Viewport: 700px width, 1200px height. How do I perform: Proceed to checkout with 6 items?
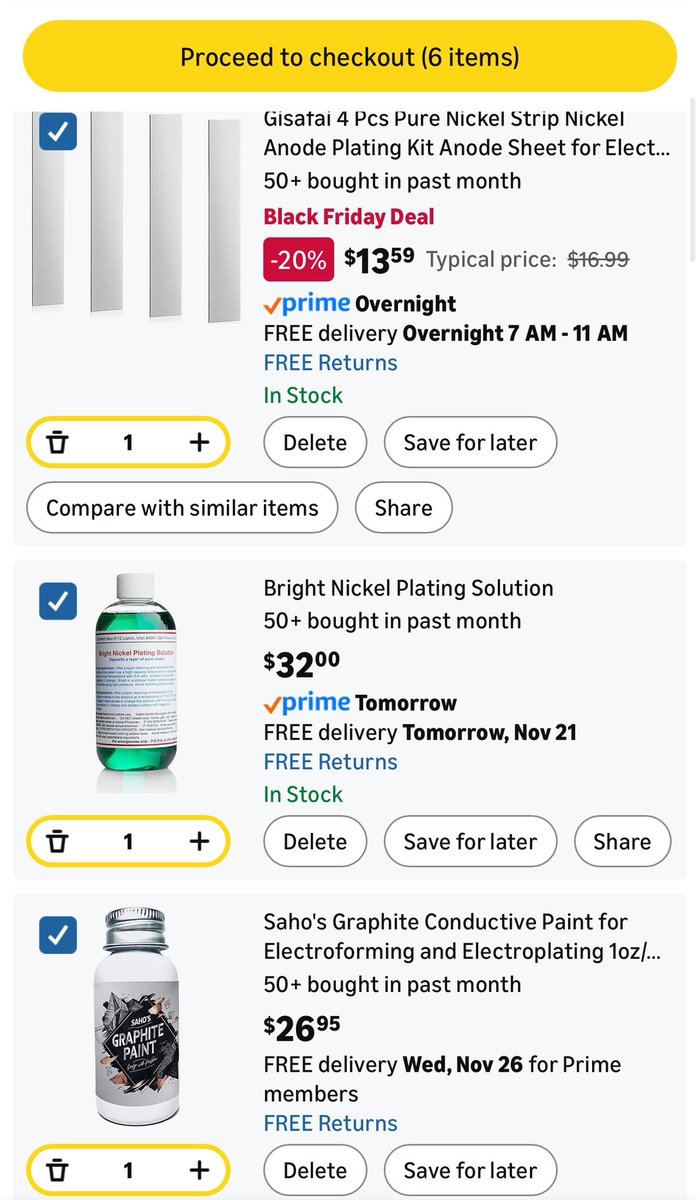tap(349, 57)
